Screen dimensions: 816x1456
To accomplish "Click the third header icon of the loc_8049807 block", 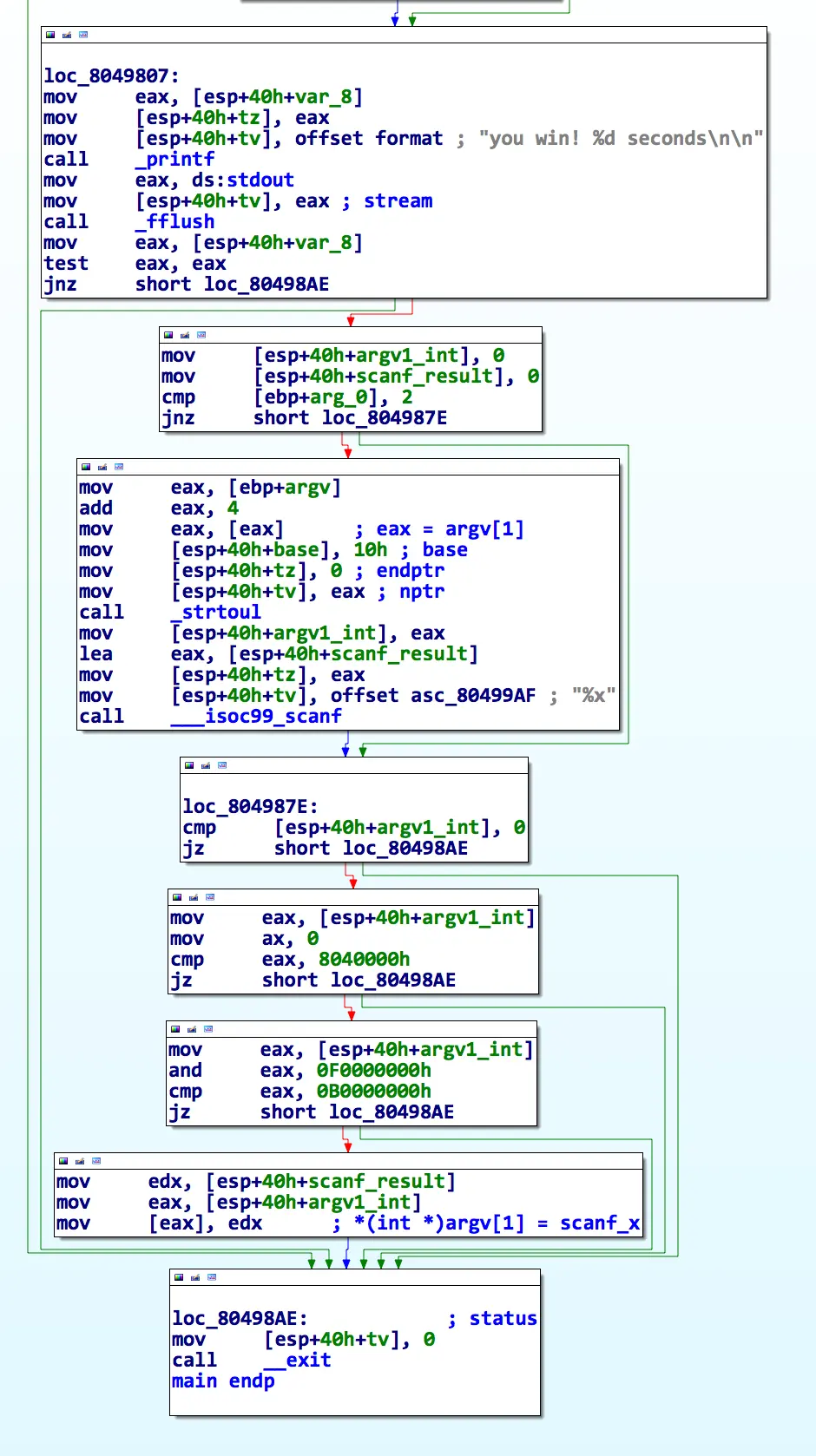I will click(83, 35).
